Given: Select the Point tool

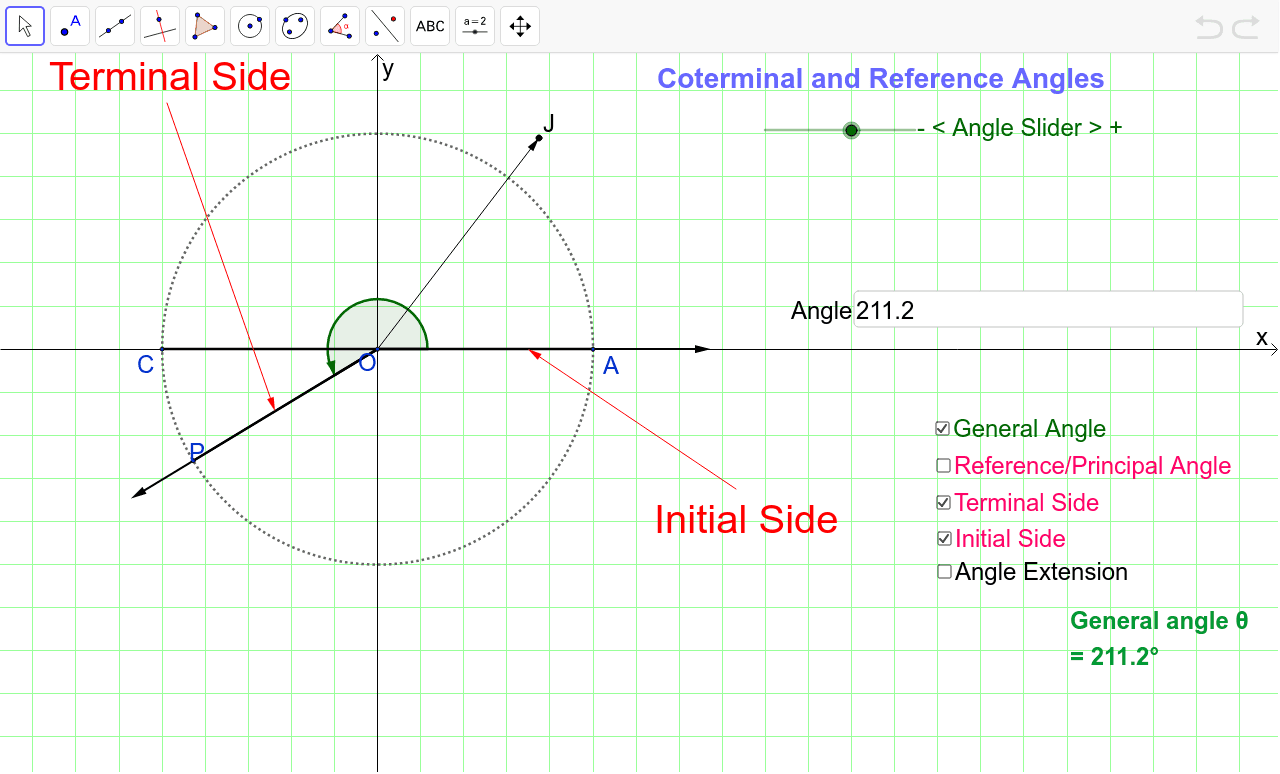Looking at the screenshot, I should pyautogui.click(x=70, y=26).
